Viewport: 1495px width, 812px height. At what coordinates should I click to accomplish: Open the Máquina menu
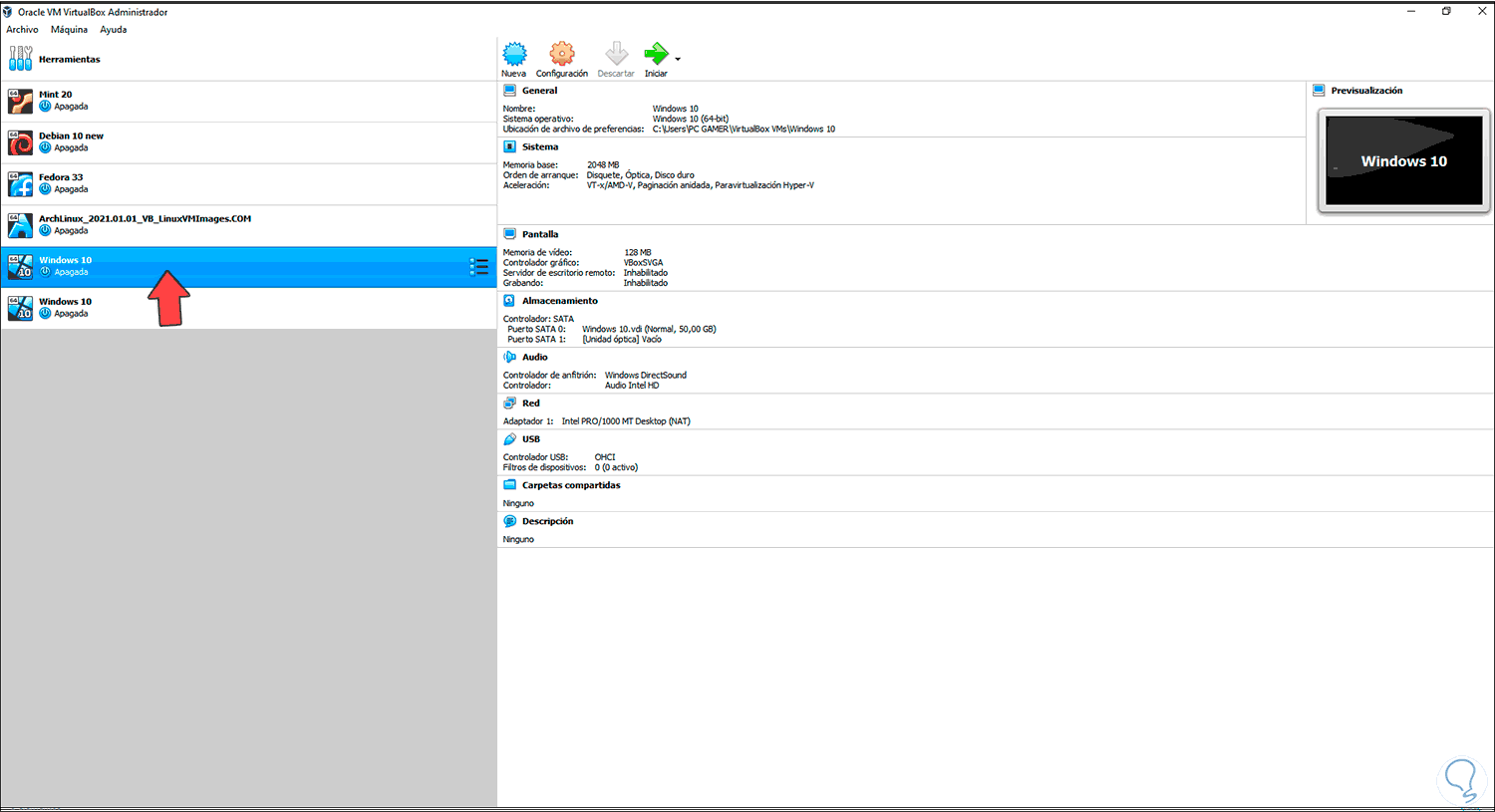[69, 30]
